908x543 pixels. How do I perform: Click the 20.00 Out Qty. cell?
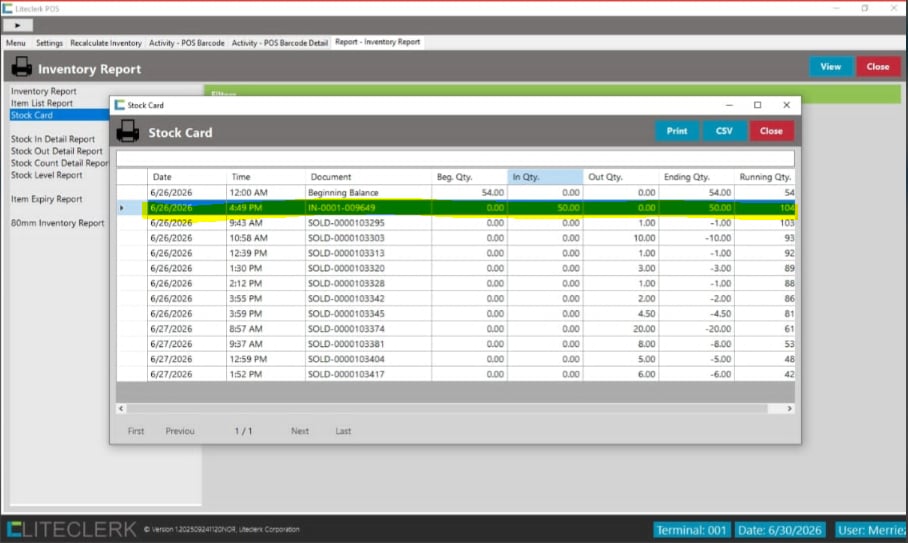pos(621,328)
